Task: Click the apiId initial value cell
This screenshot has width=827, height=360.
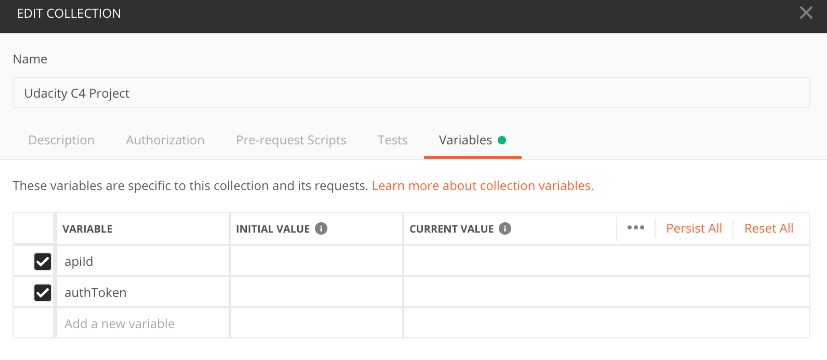Action: 316,261
